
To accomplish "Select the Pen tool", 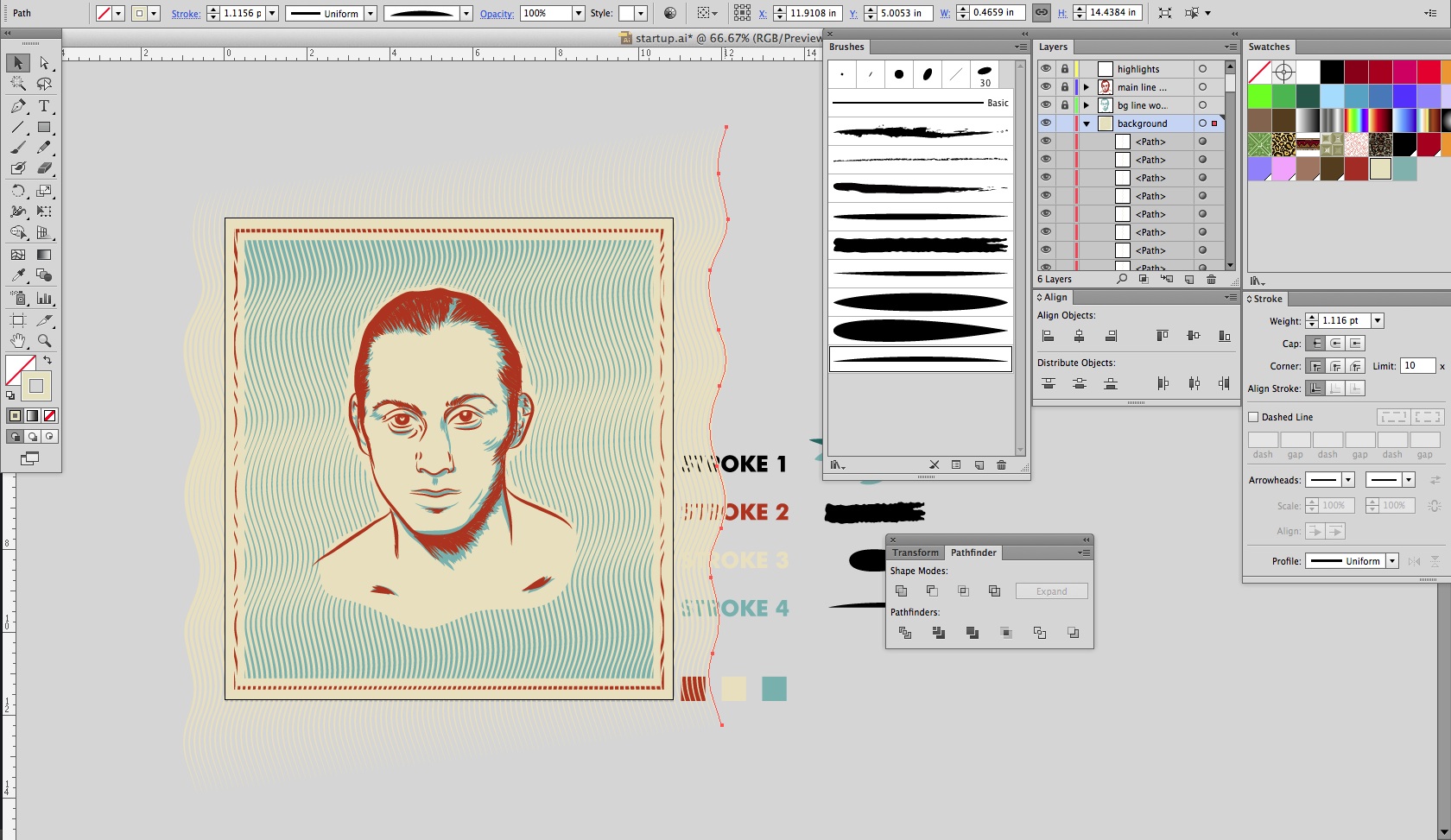I will [17, 106].
